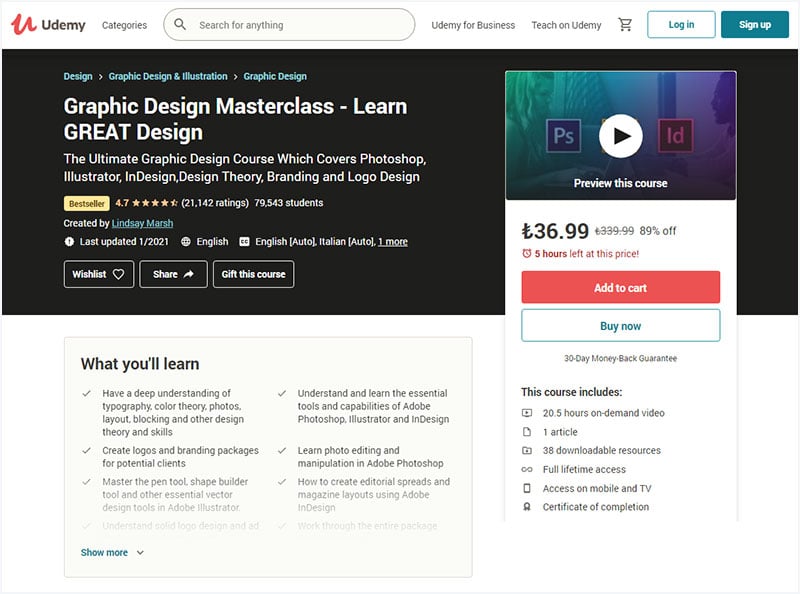The width and height of the screenshot is (800, 594).
Task: Click the on-demand video icon
Action: click(x=527, y=413)
